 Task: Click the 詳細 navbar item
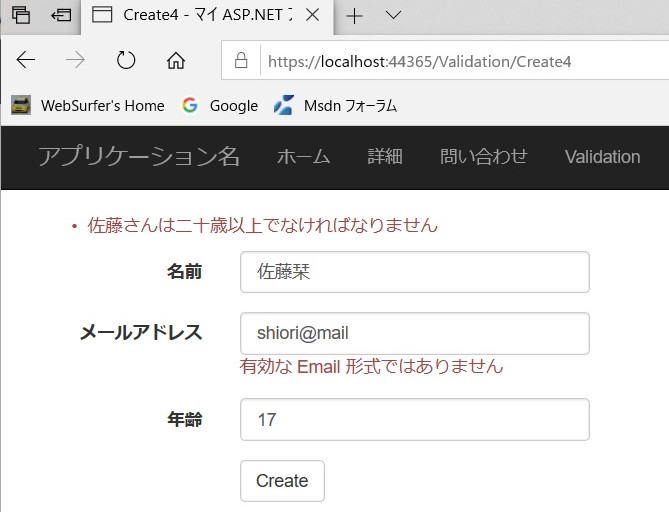(384, 156)
